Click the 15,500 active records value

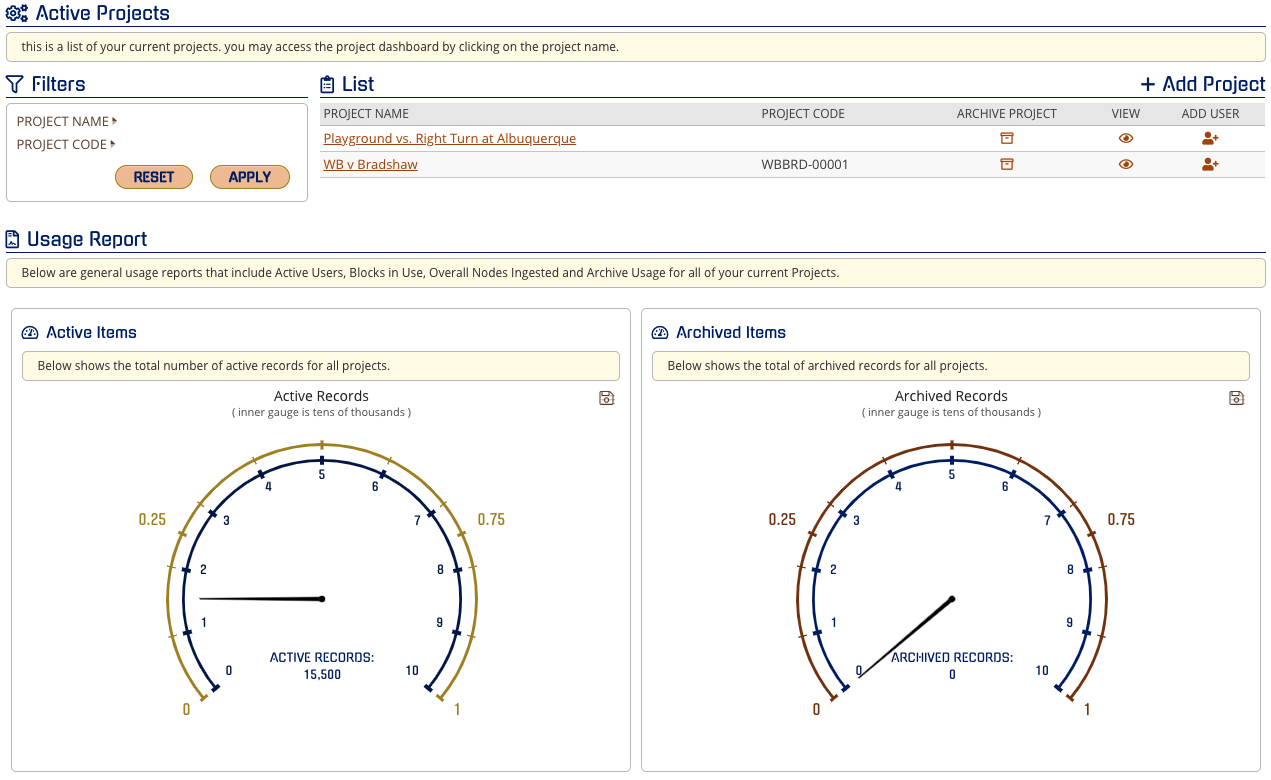coord(322,674)
